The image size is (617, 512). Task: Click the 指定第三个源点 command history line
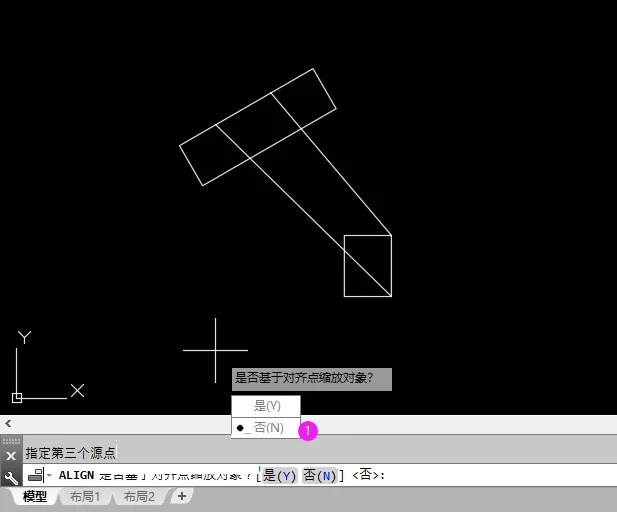[70, 453]
